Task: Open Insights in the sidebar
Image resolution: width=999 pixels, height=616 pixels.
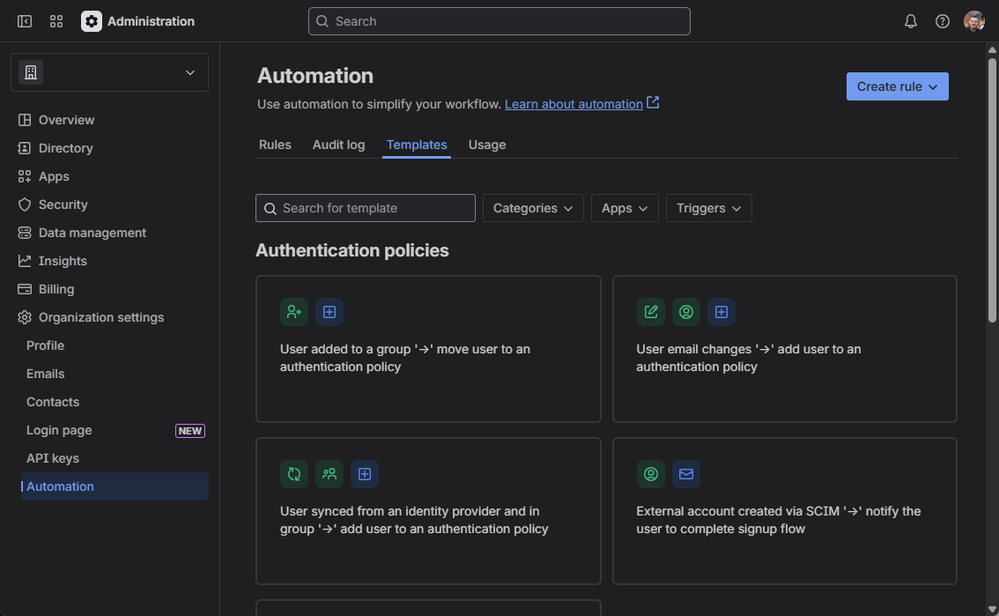Action: [62, 261]
